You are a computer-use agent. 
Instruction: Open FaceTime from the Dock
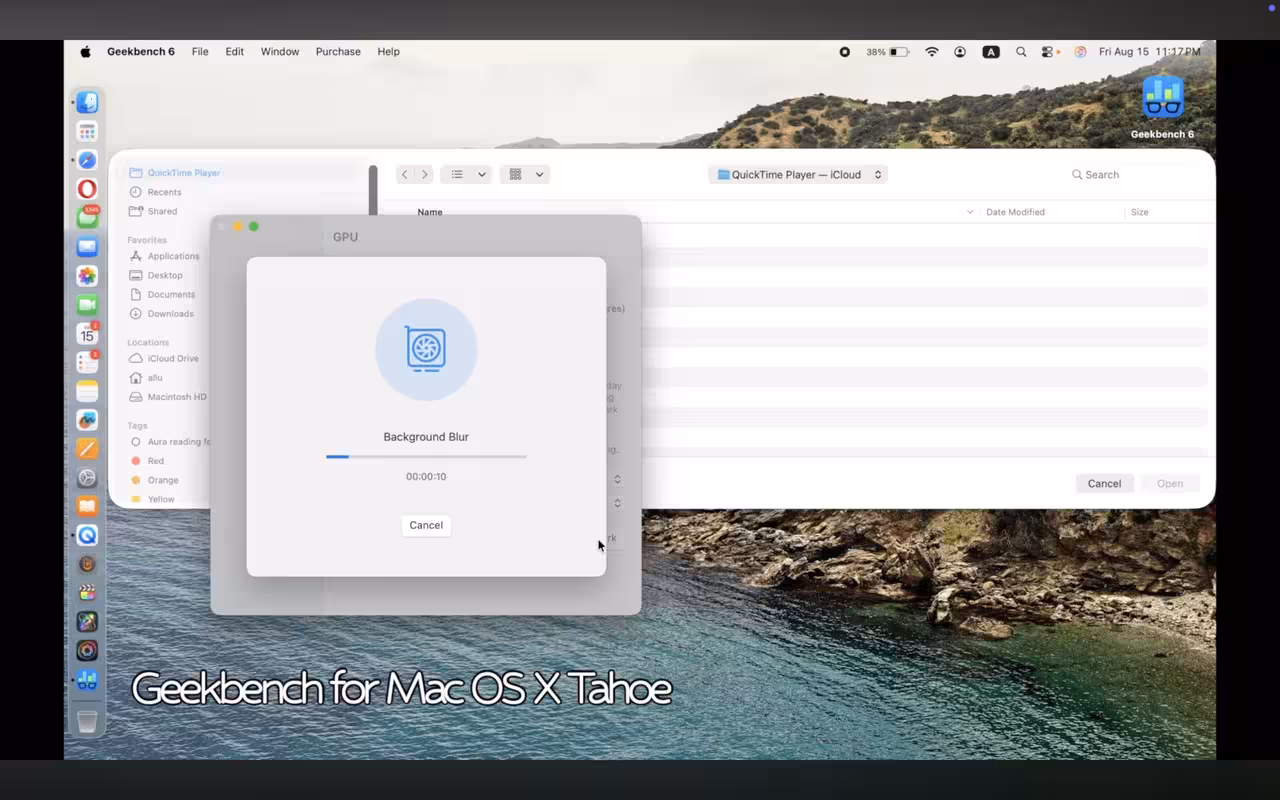(87, 304)
